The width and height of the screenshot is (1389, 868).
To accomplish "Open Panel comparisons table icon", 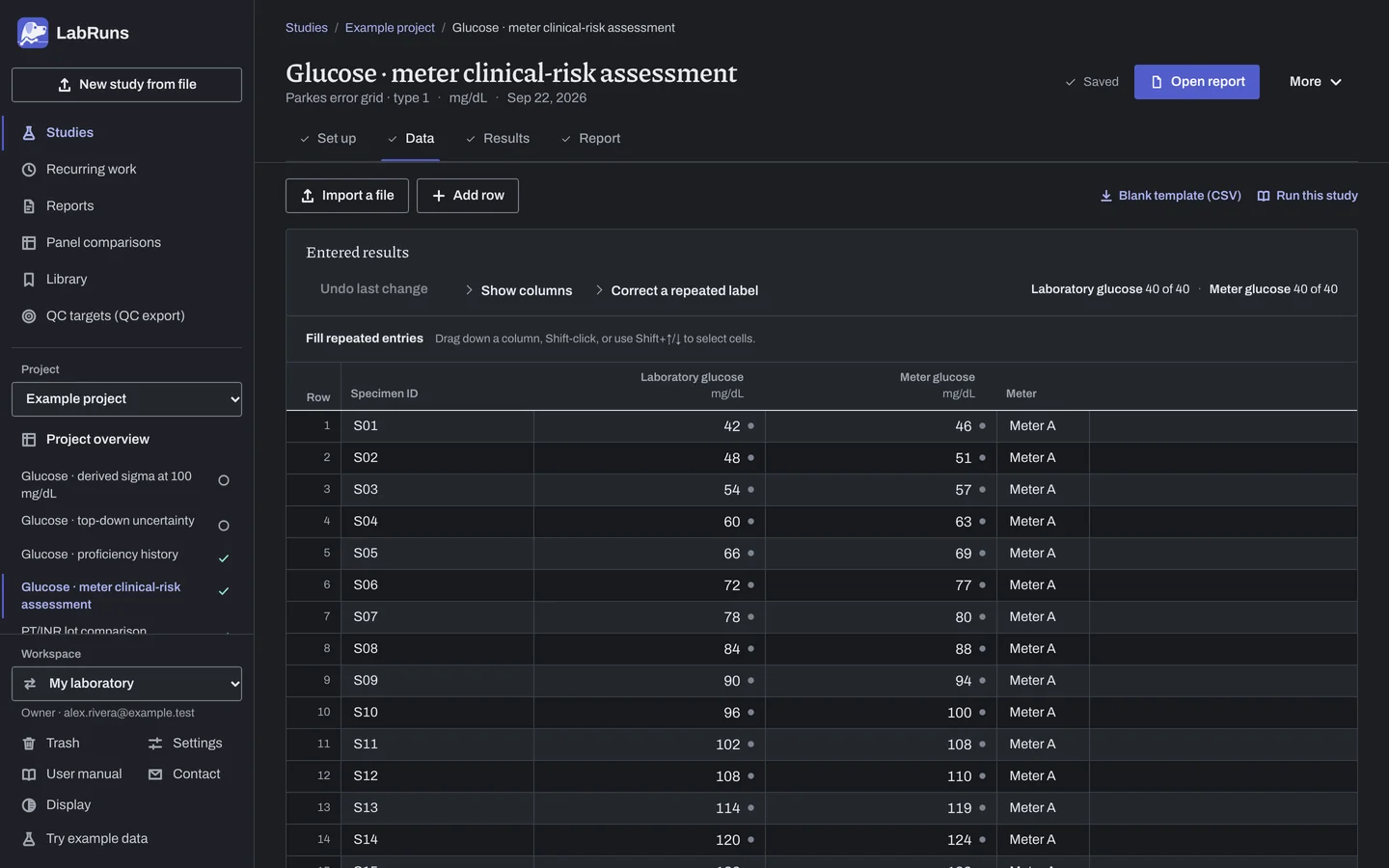I will coord(29,243).
